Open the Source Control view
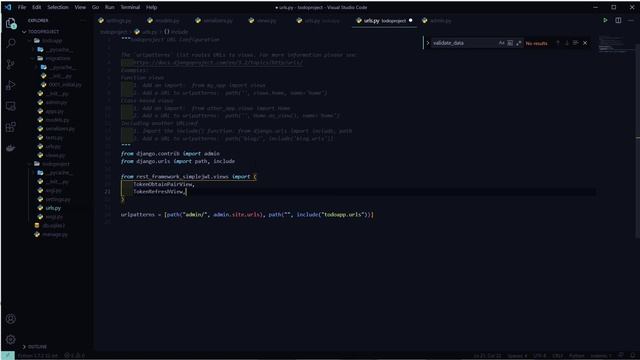This screenshot has height=360, width=640. (x=11, y=64)
